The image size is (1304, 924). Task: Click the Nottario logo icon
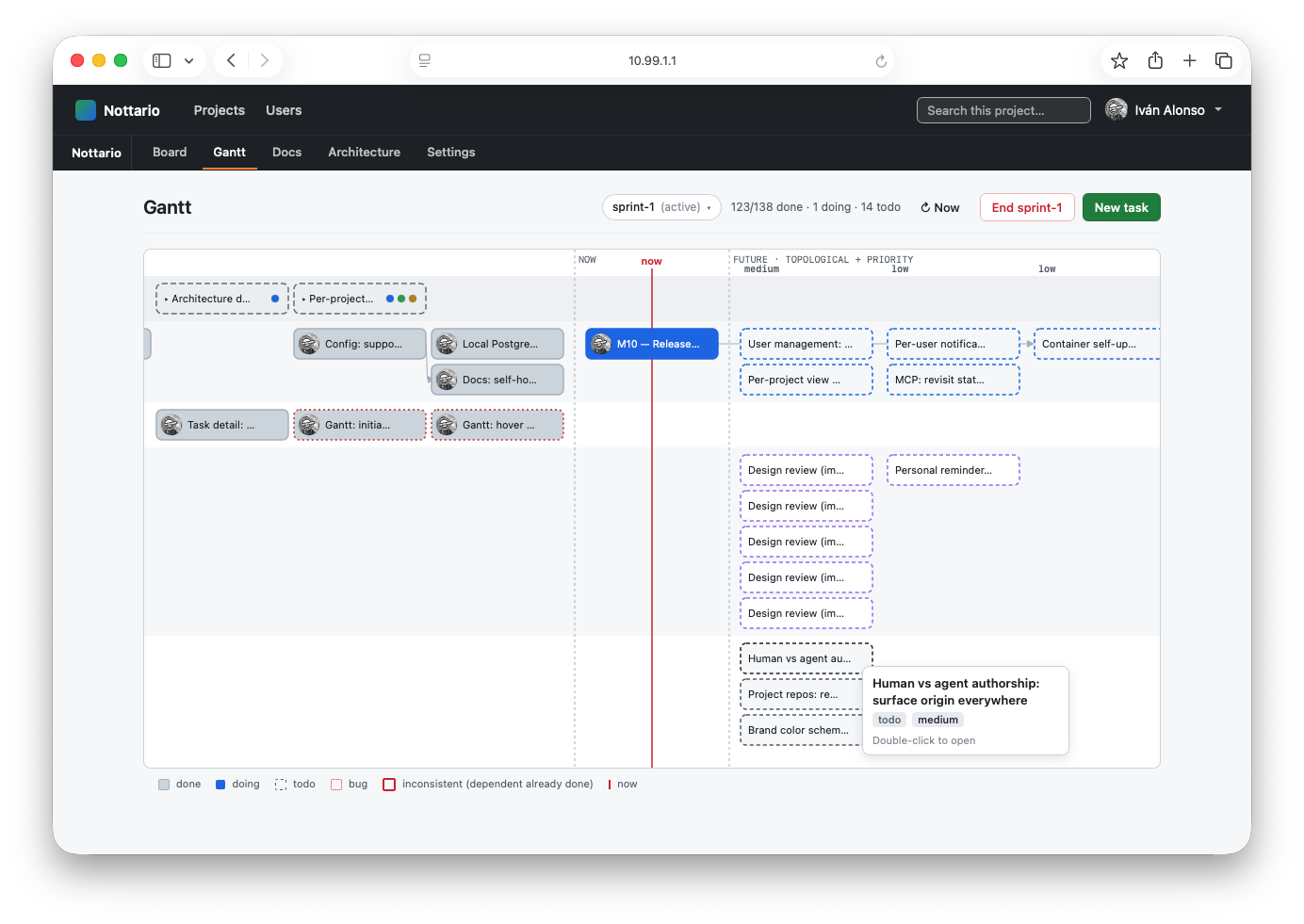[x=86, y=110]
